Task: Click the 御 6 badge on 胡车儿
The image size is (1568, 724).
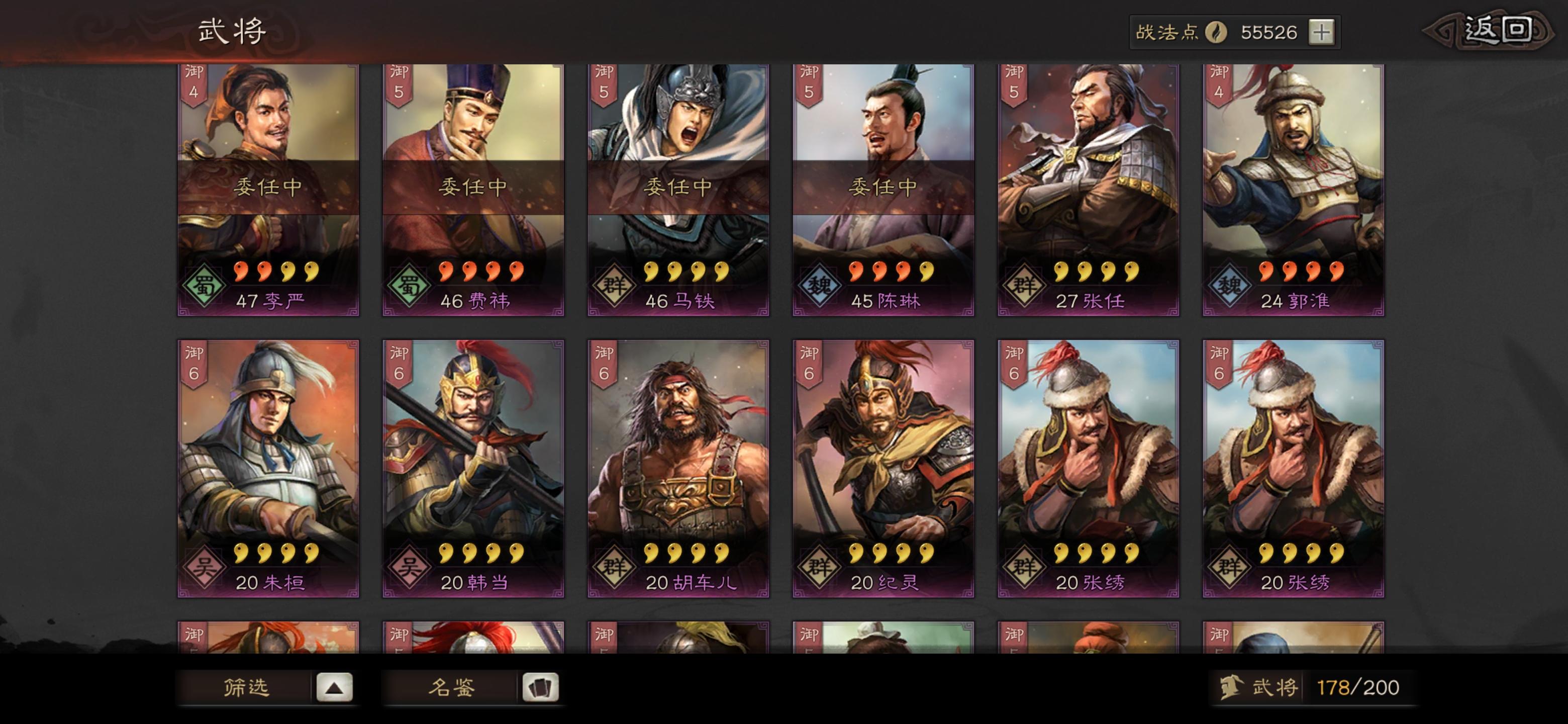Action: (603, 364)
